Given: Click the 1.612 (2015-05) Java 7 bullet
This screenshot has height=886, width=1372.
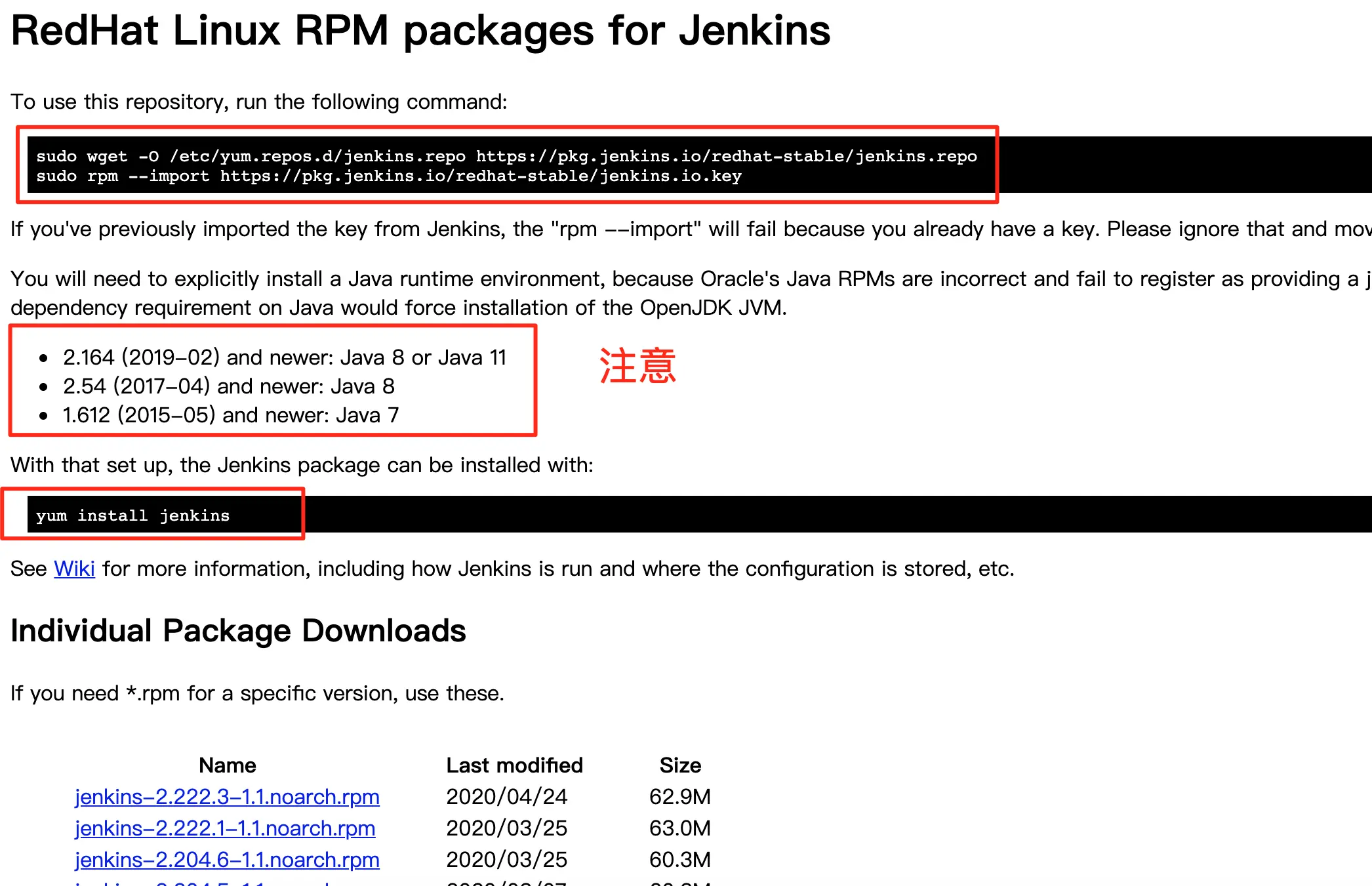Looking at the screenshot, I should pos(230,415).
